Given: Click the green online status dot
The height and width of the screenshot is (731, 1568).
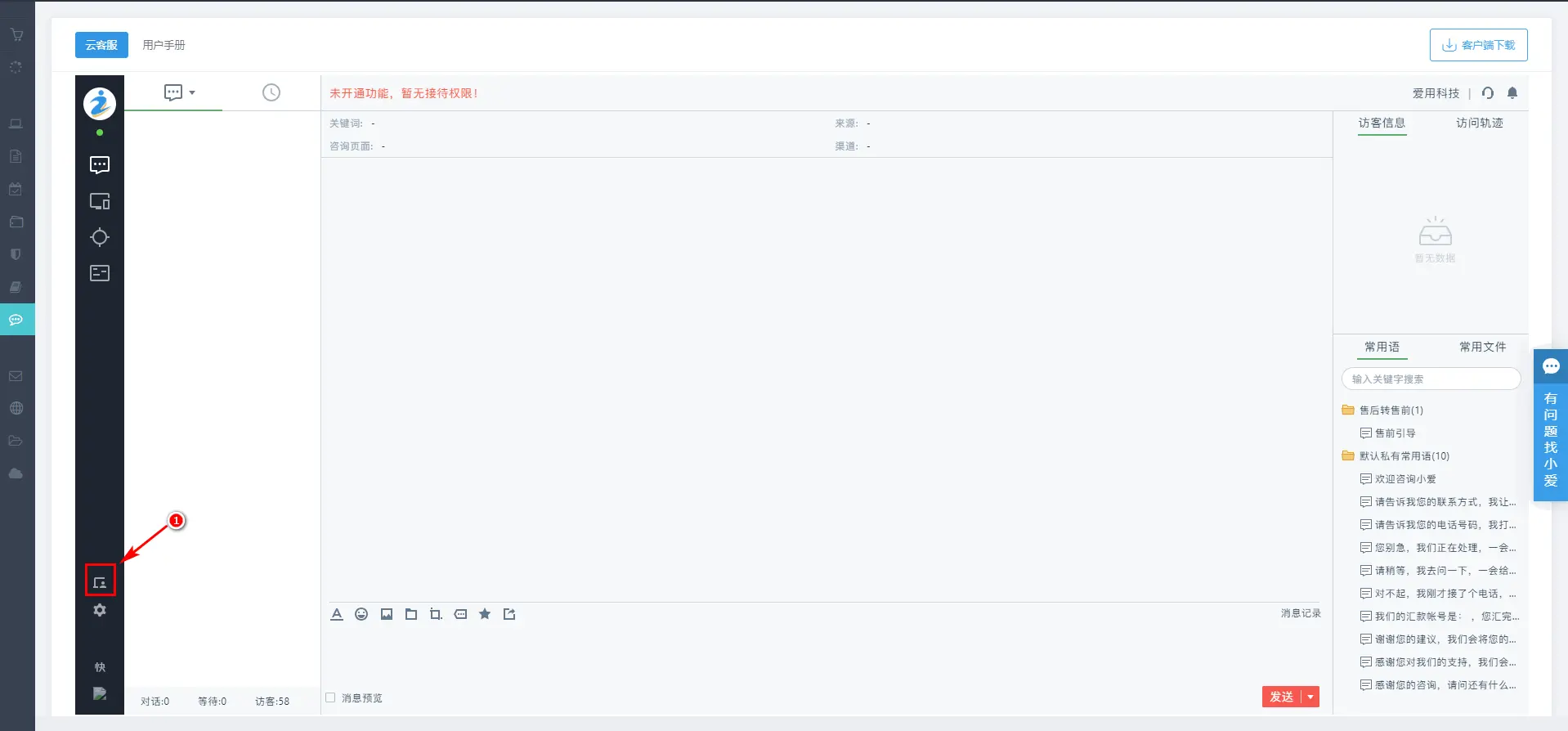Looking at the screenshot, I should pyautogui.click(x=100, y=132).
